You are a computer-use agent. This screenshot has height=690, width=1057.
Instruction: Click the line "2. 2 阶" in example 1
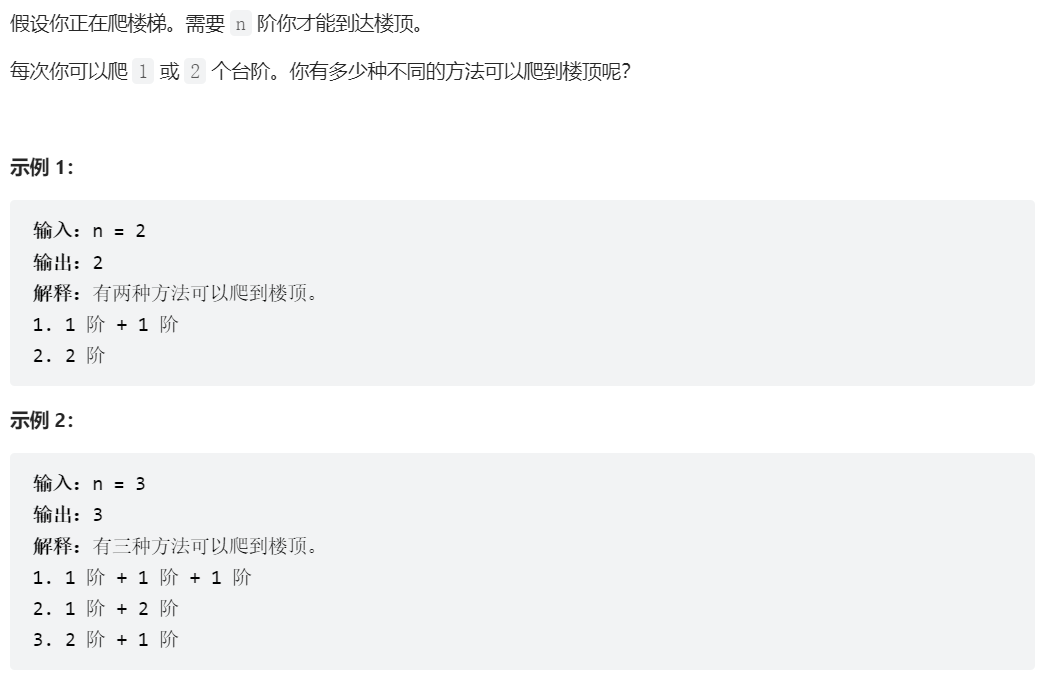69,356
